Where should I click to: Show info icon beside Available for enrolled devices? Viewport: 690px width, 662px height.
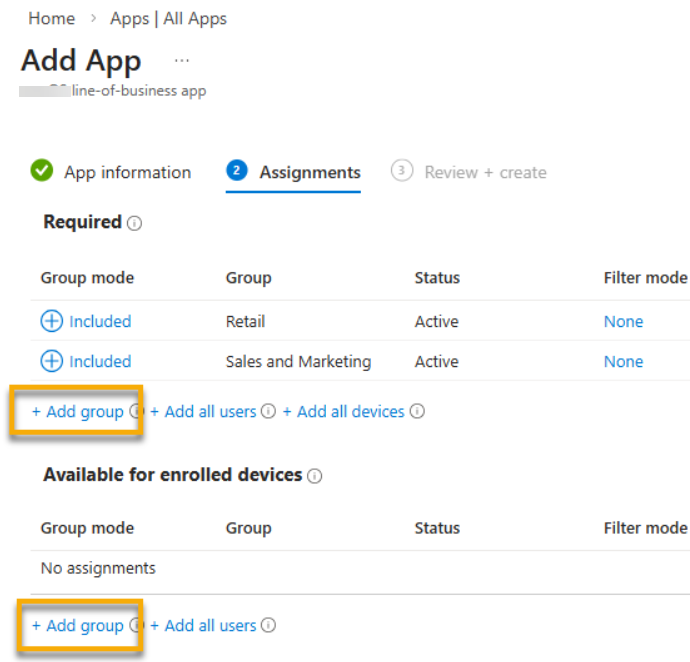coord(314,476)
